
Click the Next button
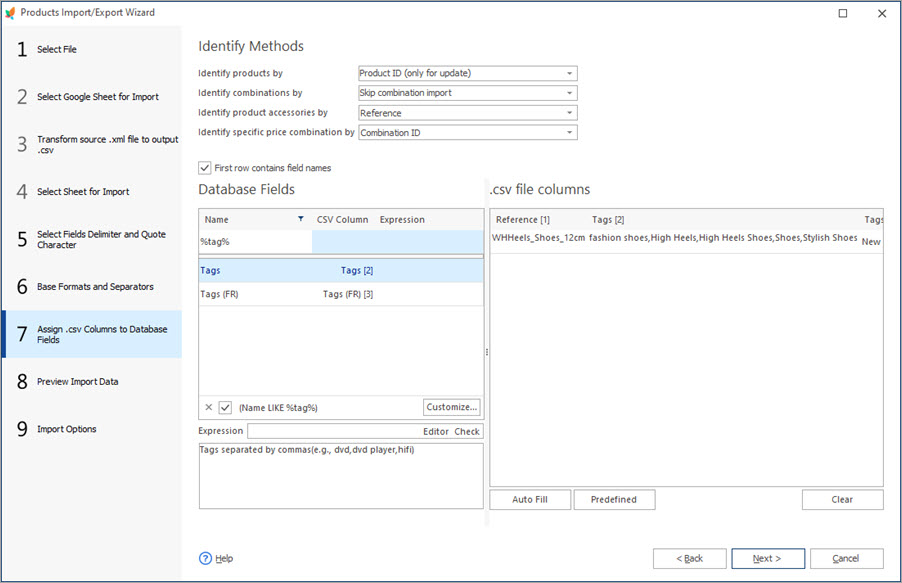[768, 558]
